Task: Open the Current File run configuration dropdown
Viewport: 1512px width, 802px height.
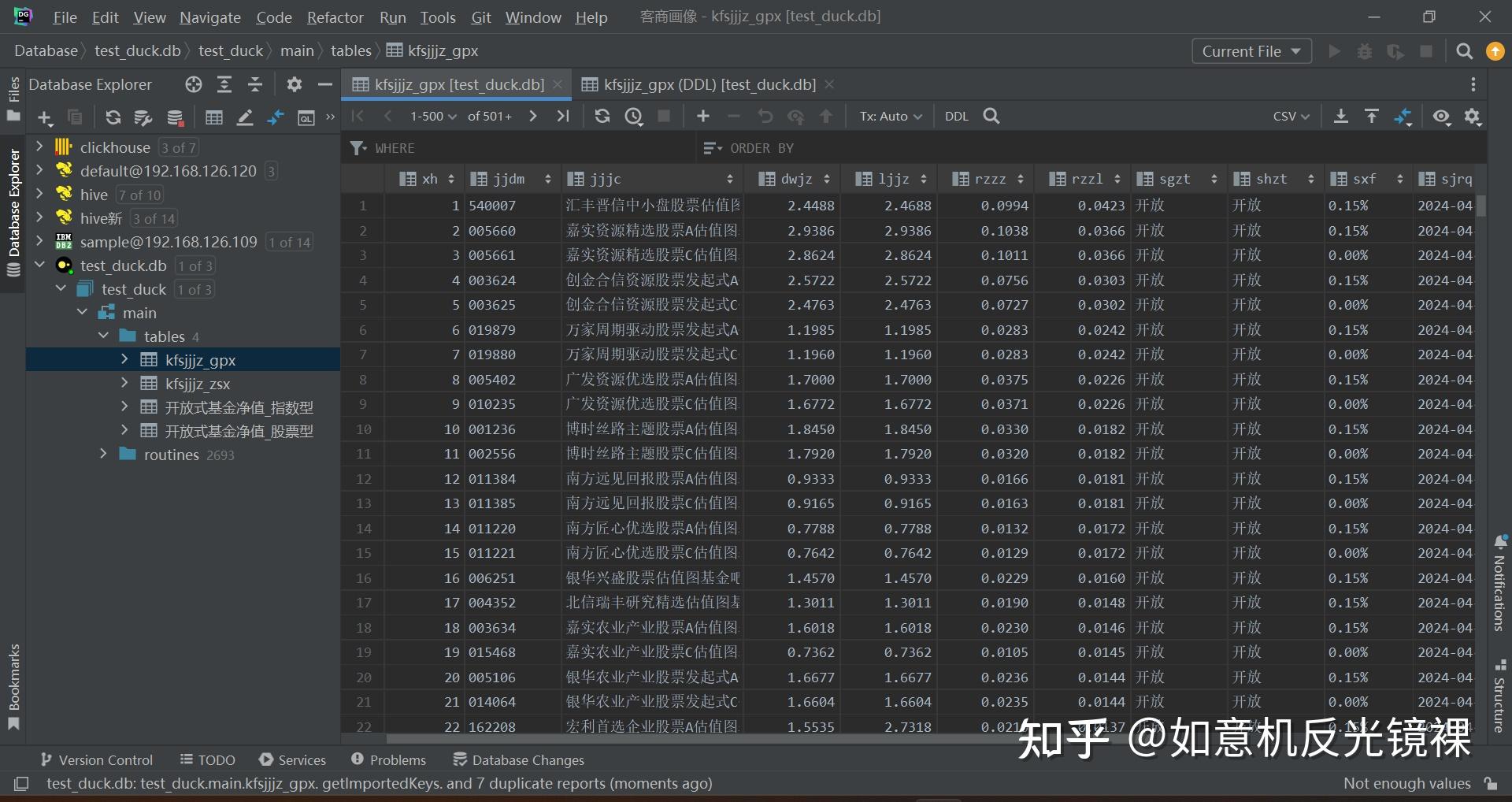Action: 1251,50
